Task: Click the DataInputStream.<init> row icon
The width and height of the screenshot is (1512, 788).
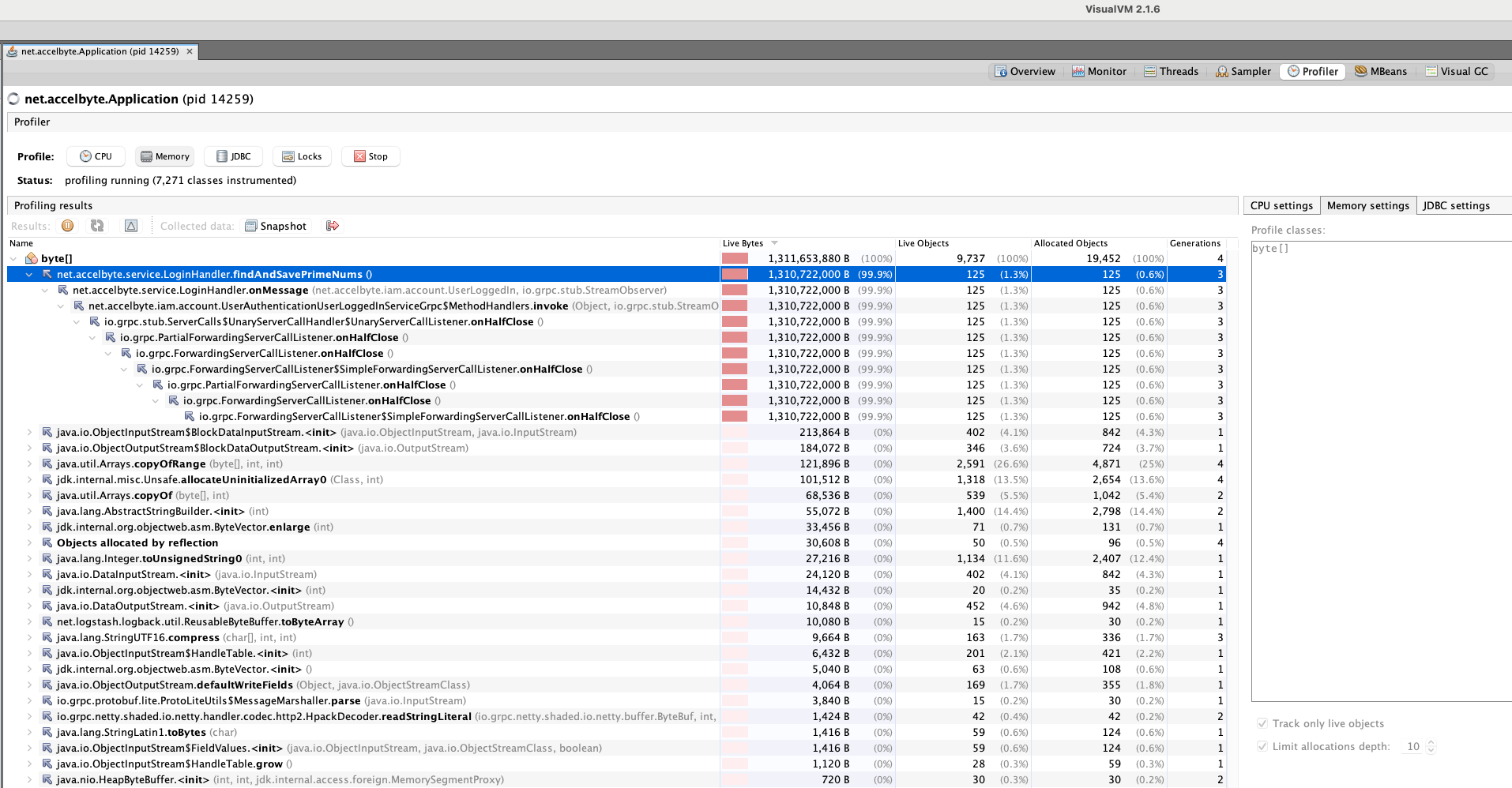Action: pos(47,574)
